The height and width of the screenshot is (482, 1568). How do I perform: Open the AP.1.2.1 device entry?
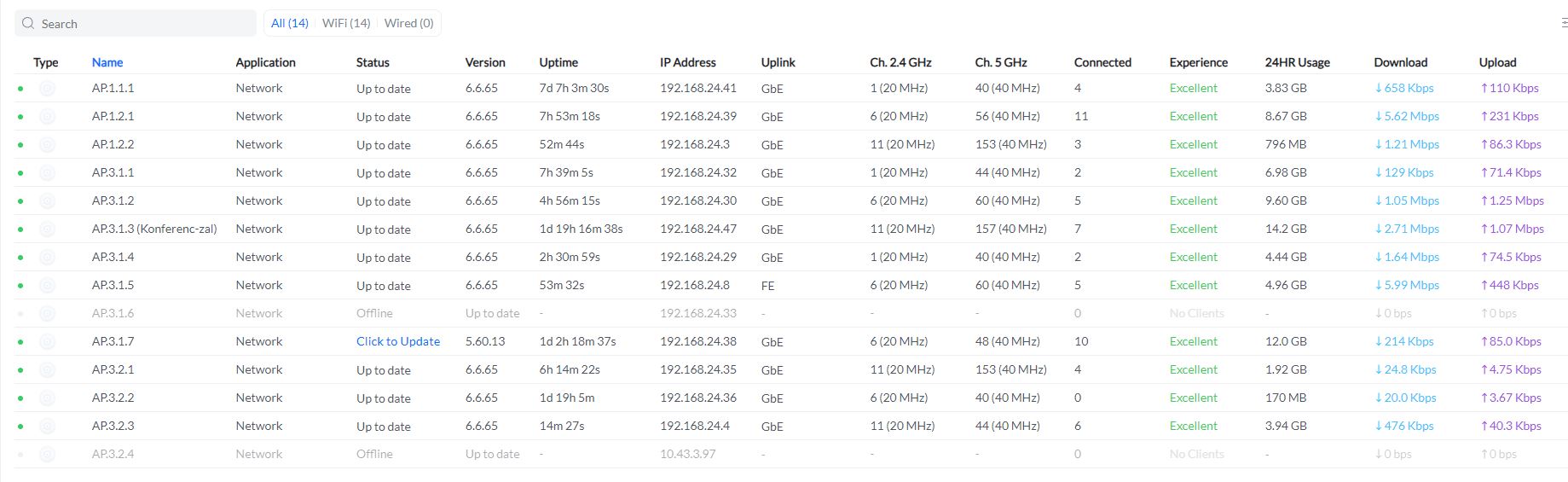[x=113, y=116]
